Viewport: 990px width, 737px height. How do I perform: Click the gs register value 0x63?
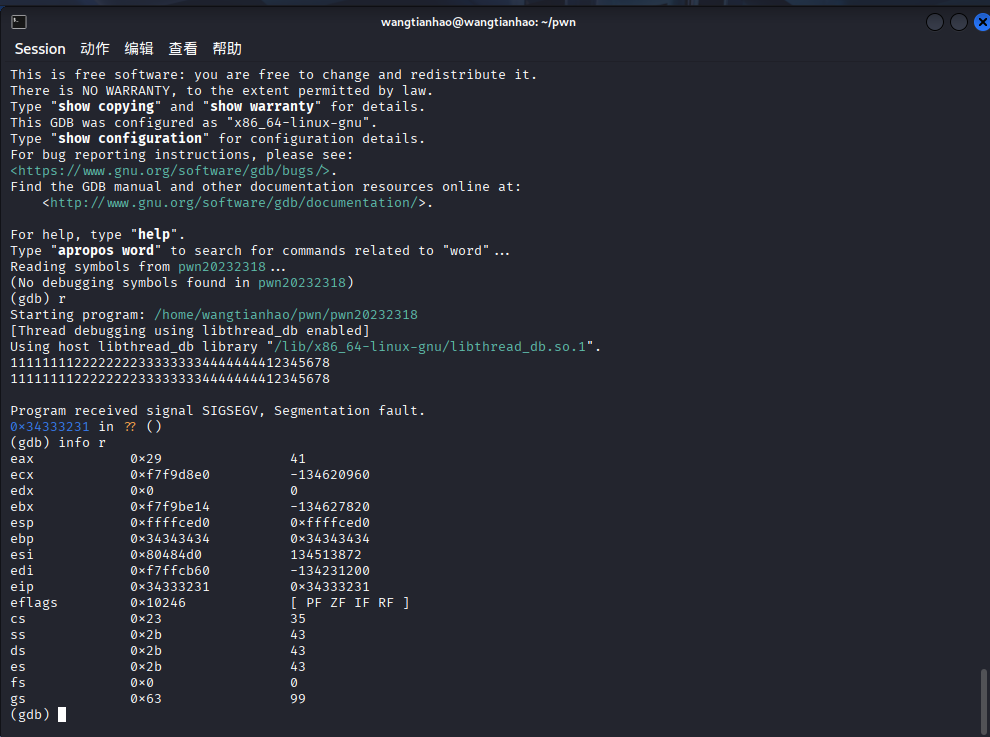pyautogui.click(x=146, y=698)
